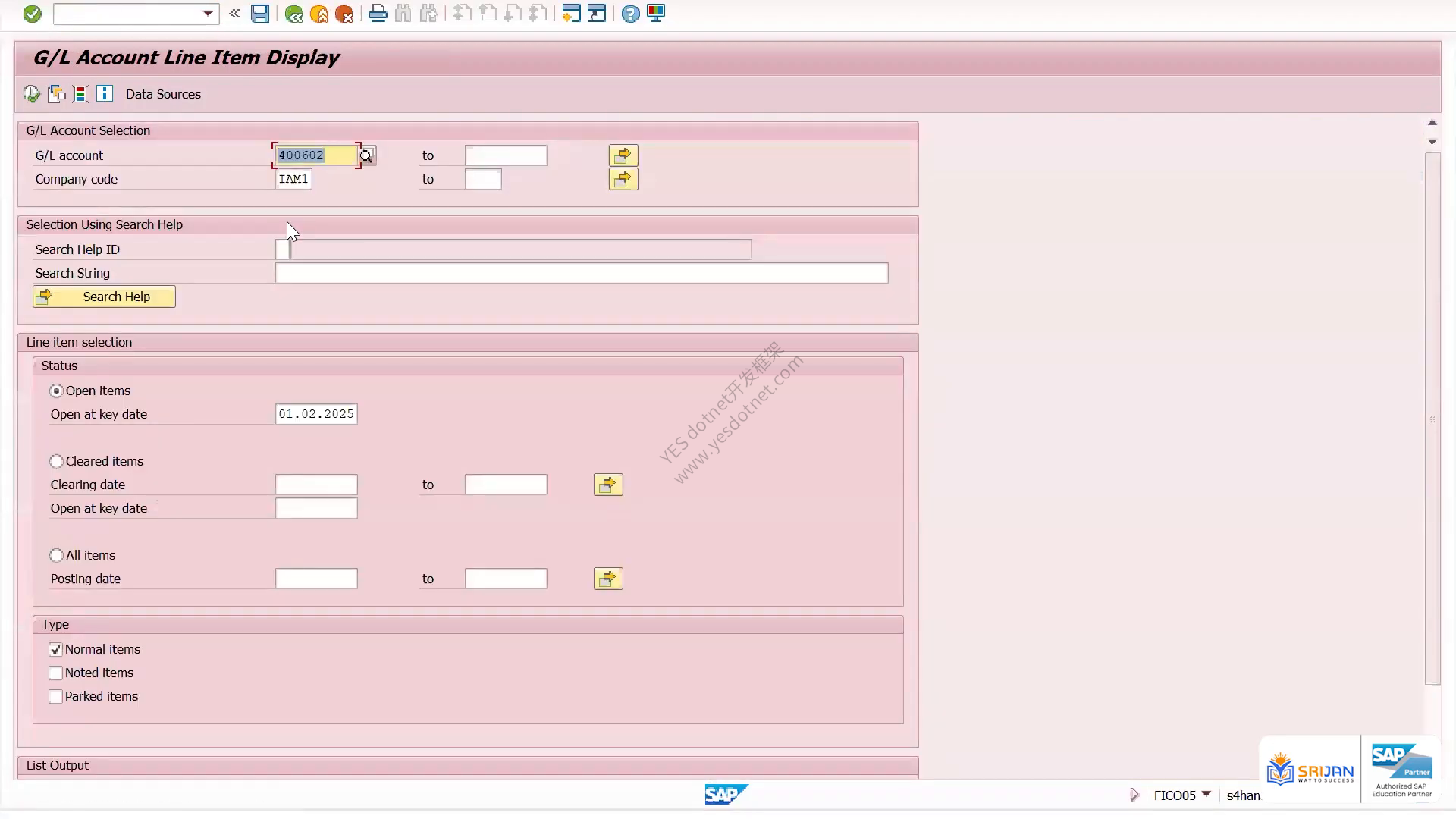The width and height of the screenshot is (1456, 819).
Task: Select the Cleared items radio button
Action: coord(56,461)
